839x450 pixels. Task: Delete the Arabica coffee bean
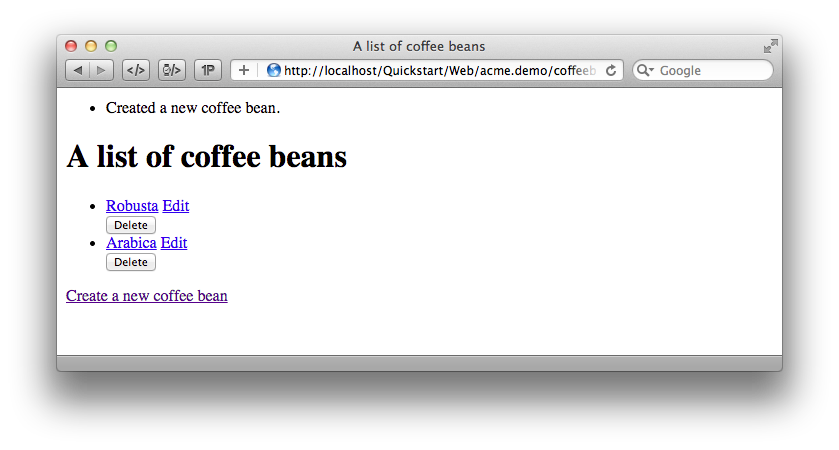131,262
